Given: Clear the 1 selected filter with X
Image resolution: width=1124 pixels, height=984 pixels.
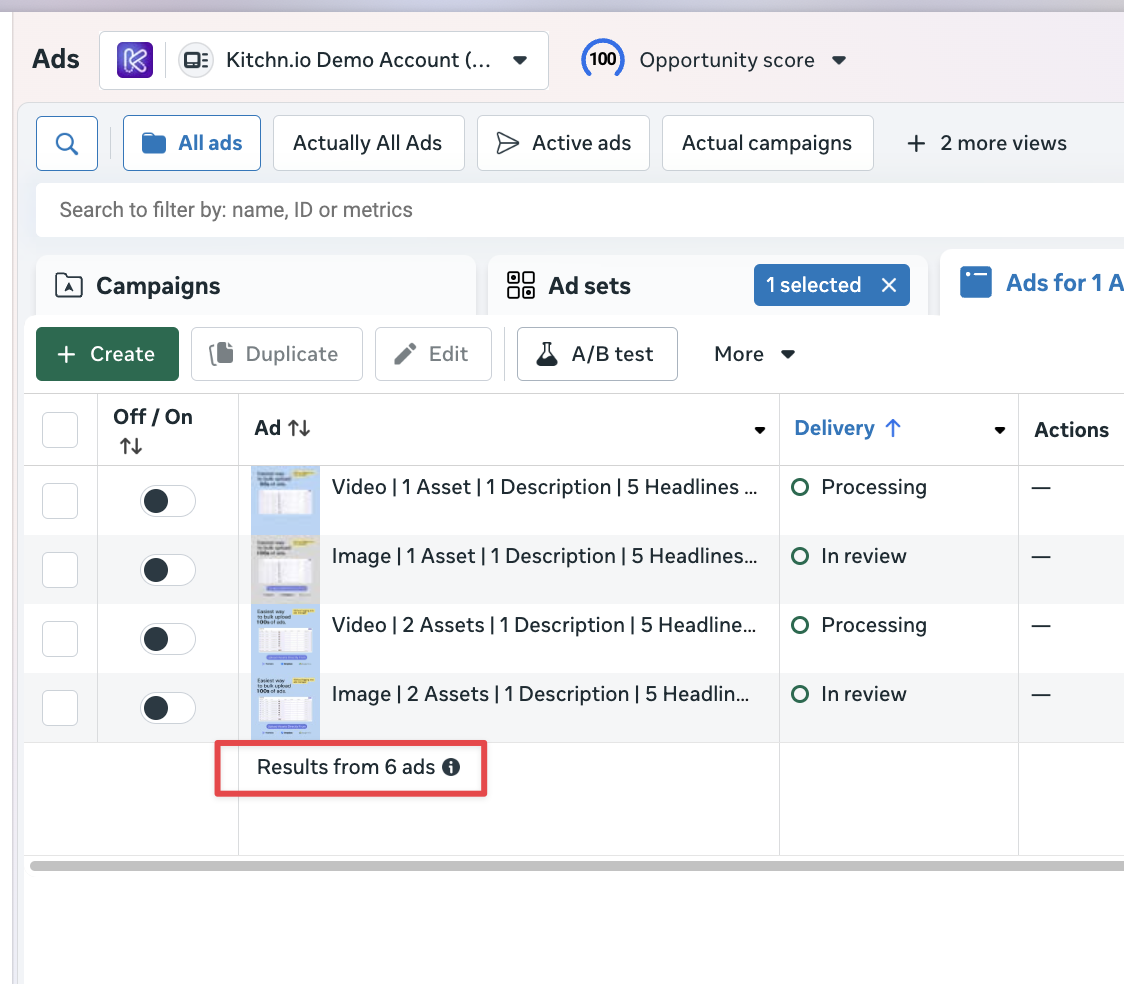Looking at the screenshot, I should pos(889,285).
